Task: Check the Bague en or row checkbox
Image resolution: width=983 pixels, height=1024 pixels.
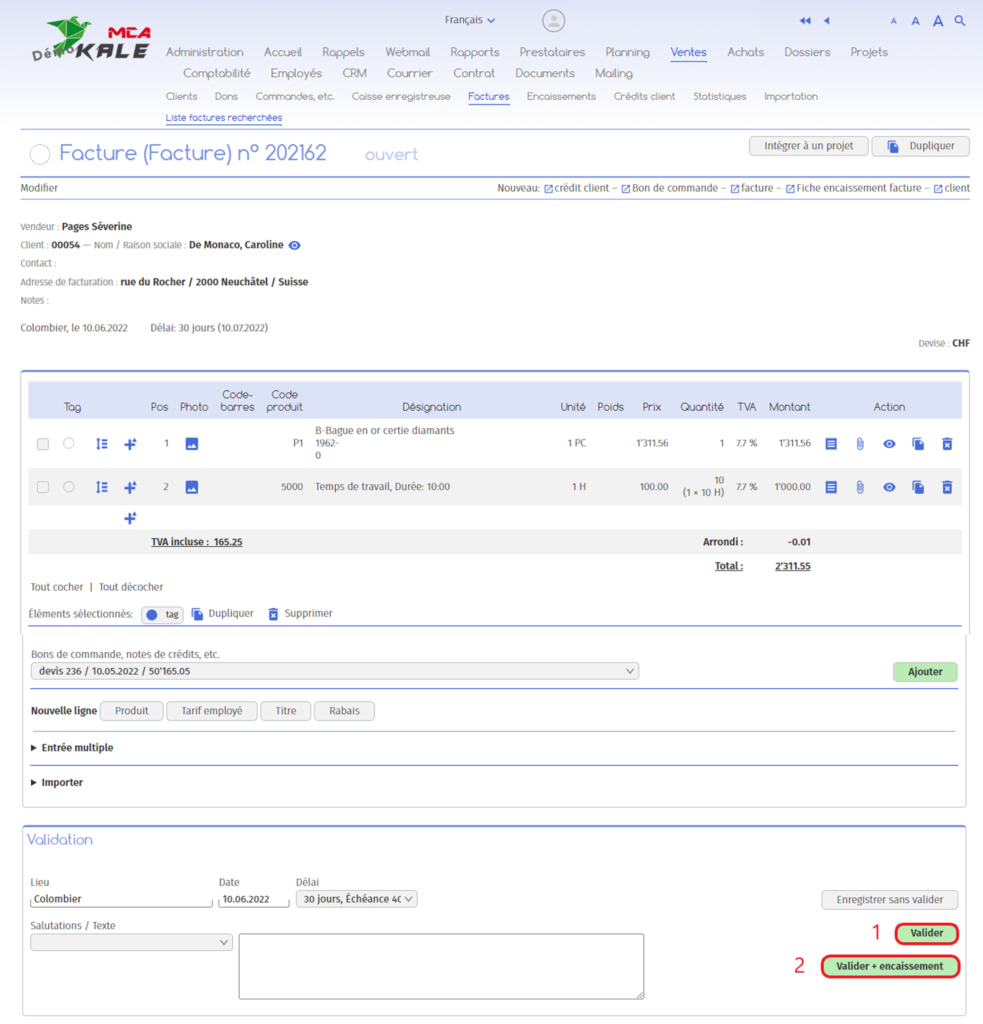Action: point(43,444)
